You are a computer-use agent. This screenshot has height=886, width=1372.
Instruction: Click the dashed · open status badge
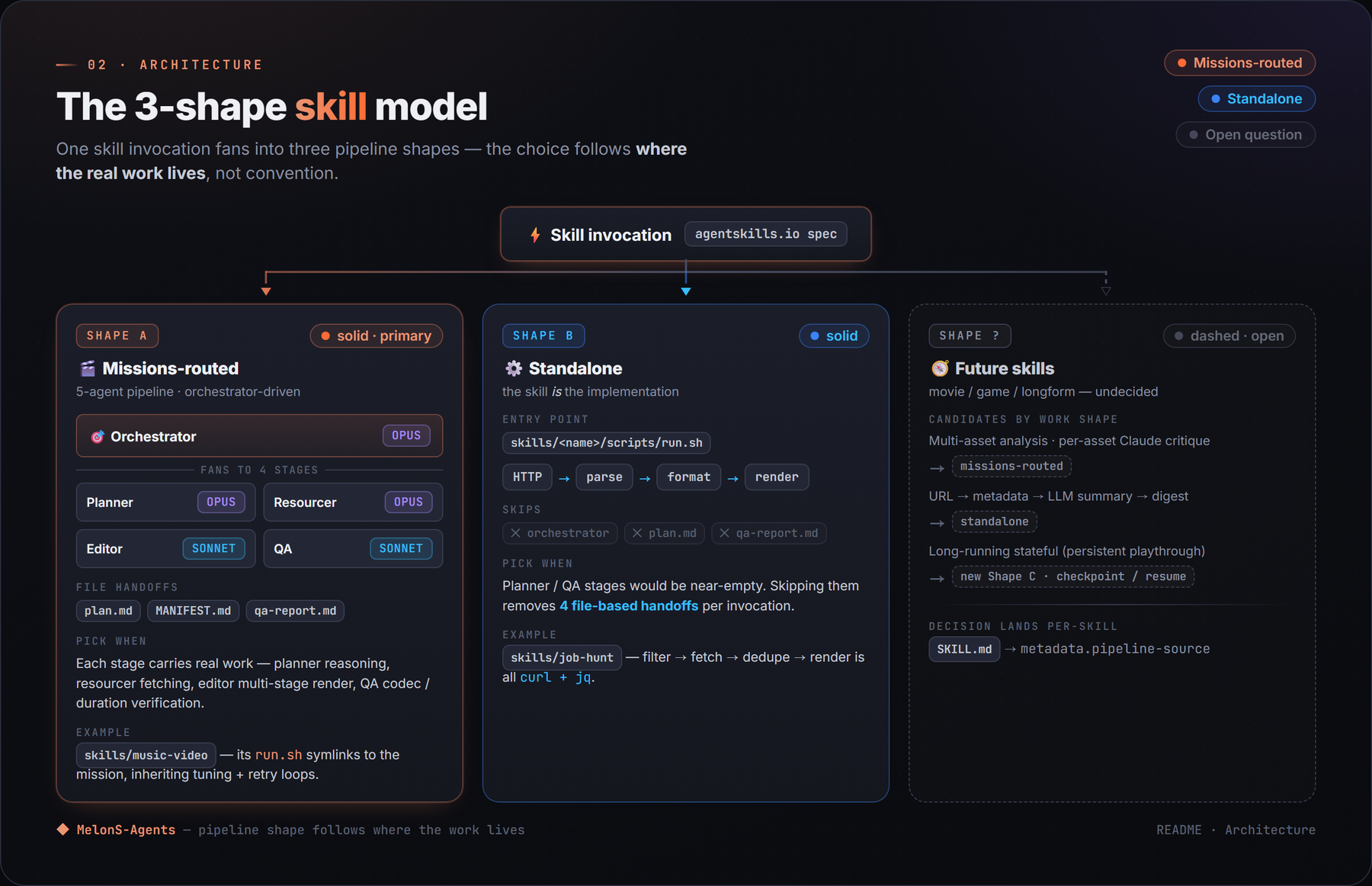[1229, 336]
